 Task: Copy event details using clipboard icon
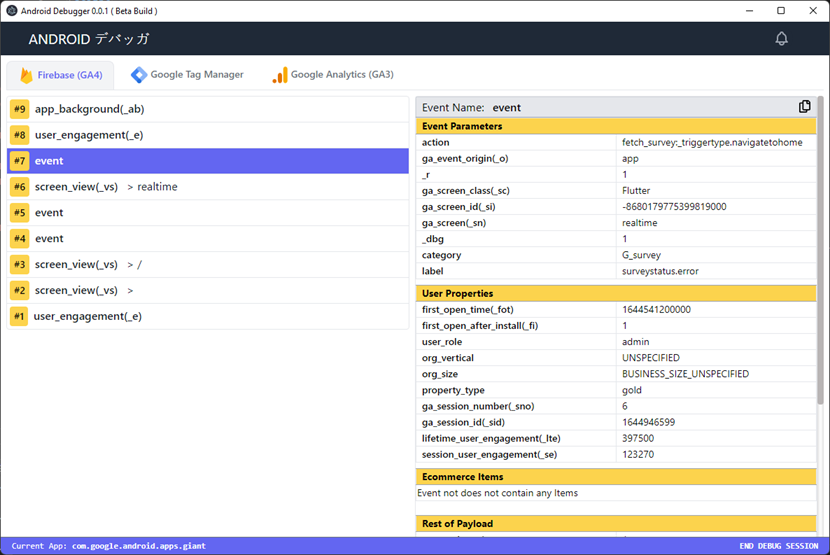coord(805,107)
